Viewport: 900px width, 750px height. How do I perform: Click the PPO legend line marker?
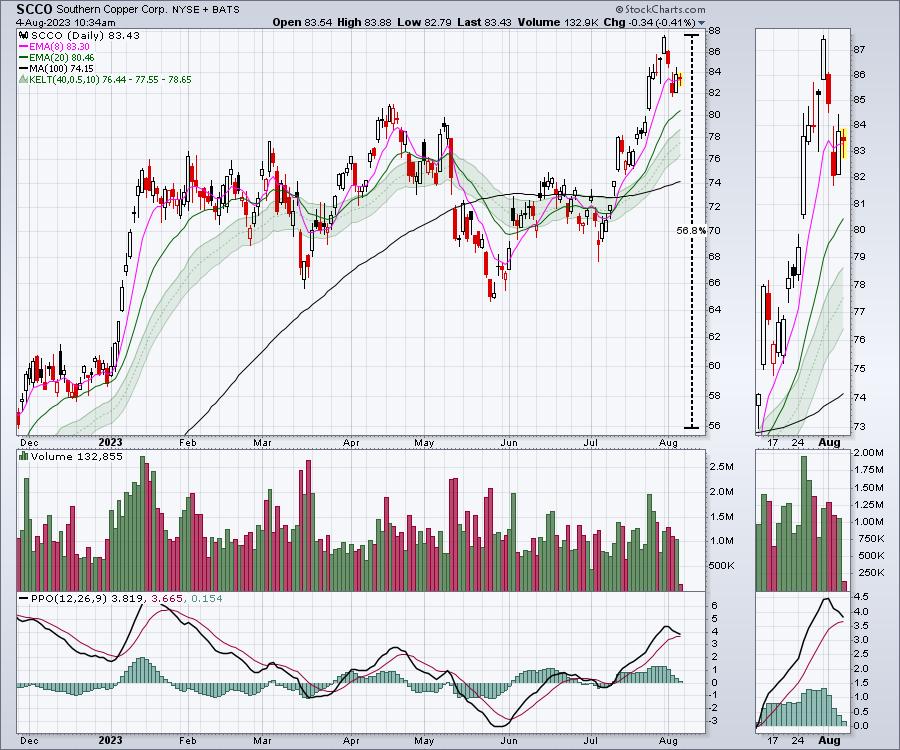[x=23, y=598]
